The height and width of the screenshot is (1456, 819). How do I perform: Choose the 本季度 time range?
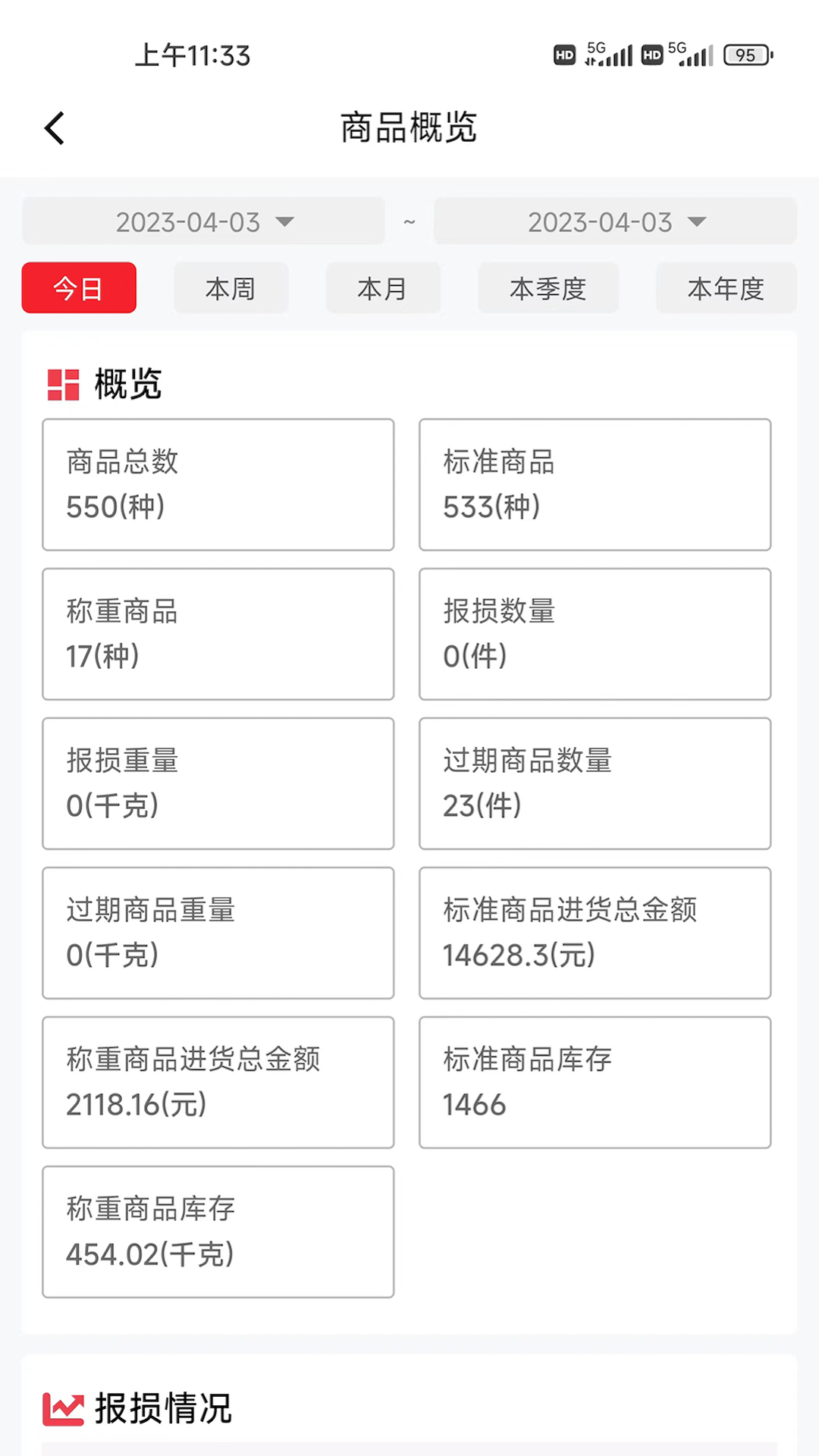point(548,288)
